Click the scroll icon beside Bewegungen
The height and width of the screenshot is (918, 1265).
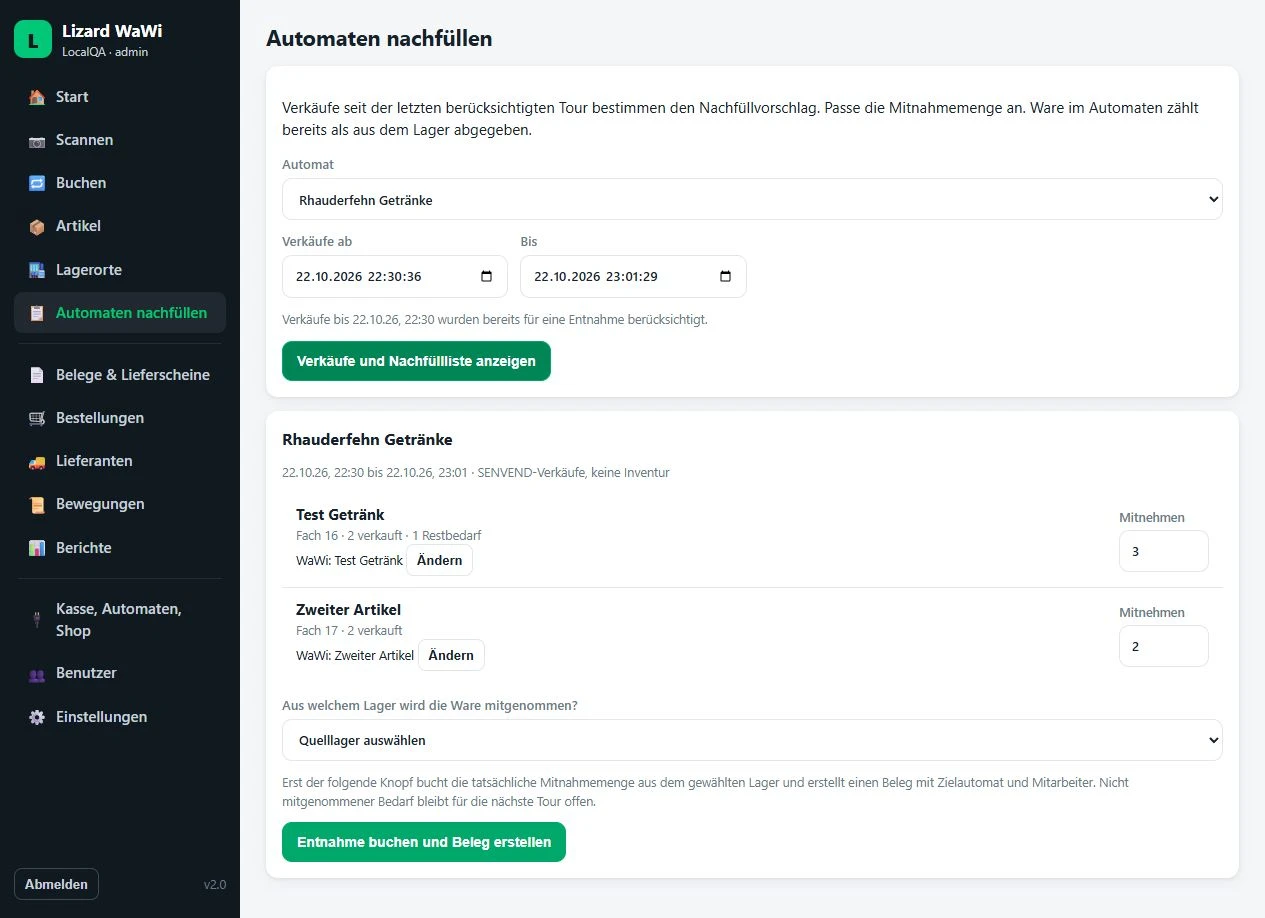click(37, 504)
